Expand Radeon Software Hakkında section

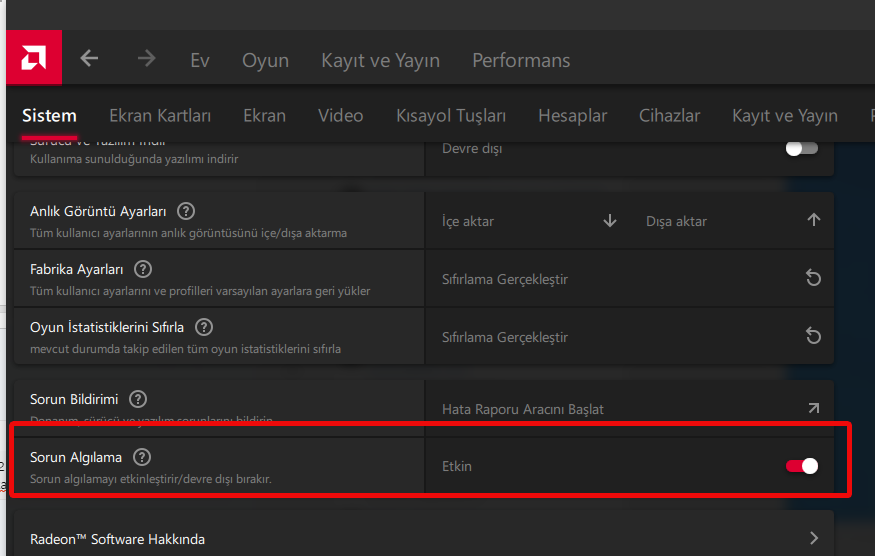point(814,539)
